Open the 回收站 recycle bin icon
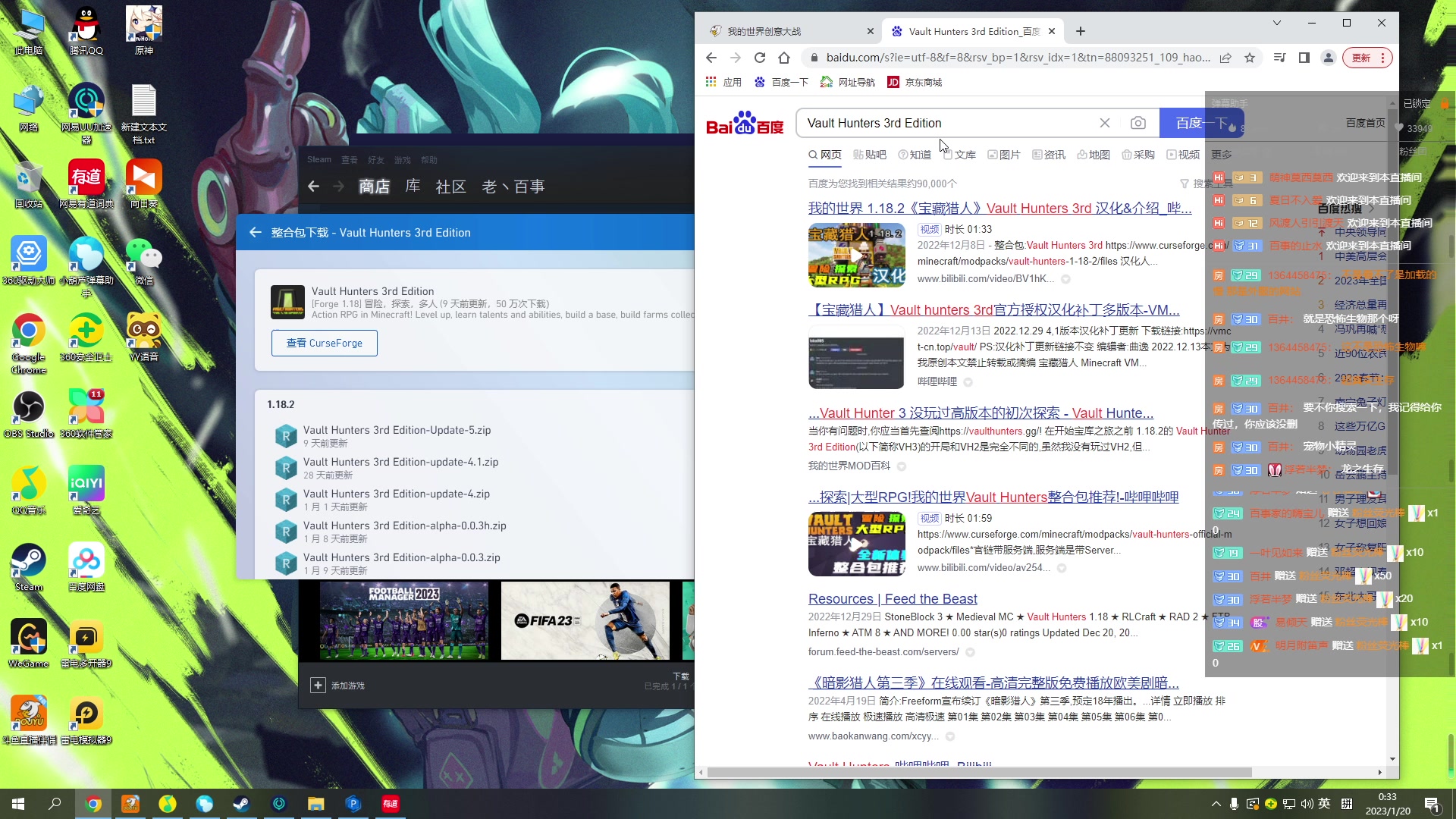1456x819 pixels. click(29, 184)
